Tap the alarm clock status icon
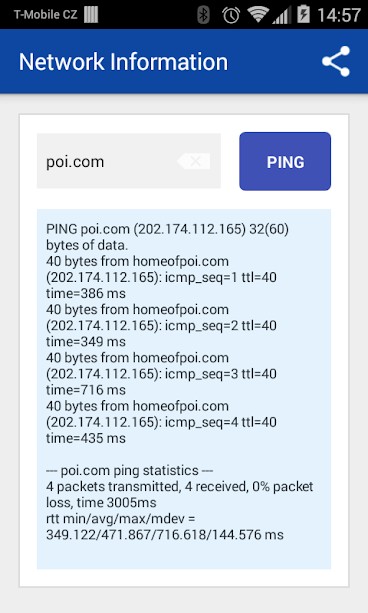The image size is (368, 613). [x=231, y=15]
